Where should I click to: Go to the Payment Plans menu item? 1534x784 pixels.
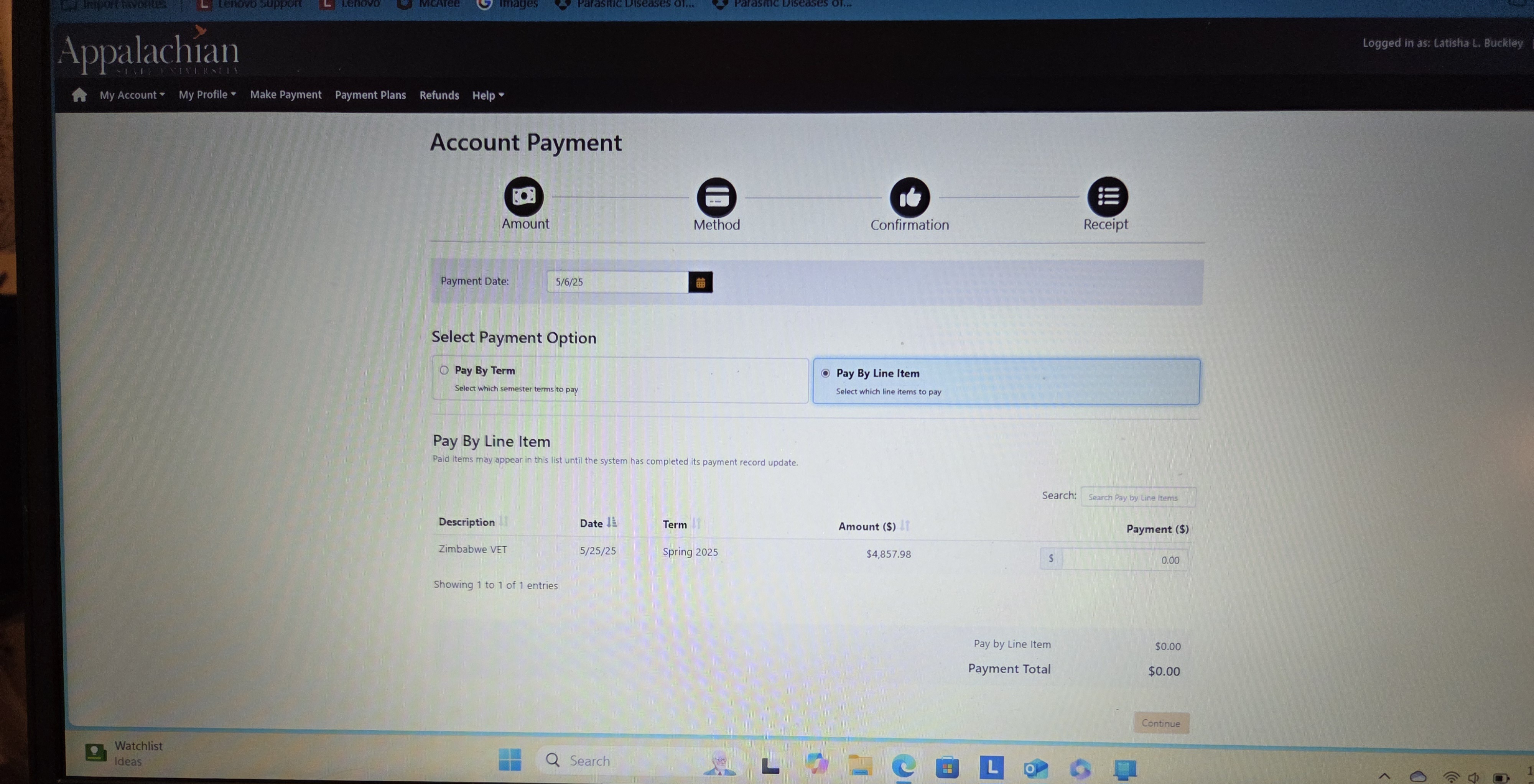click(370, 95)
